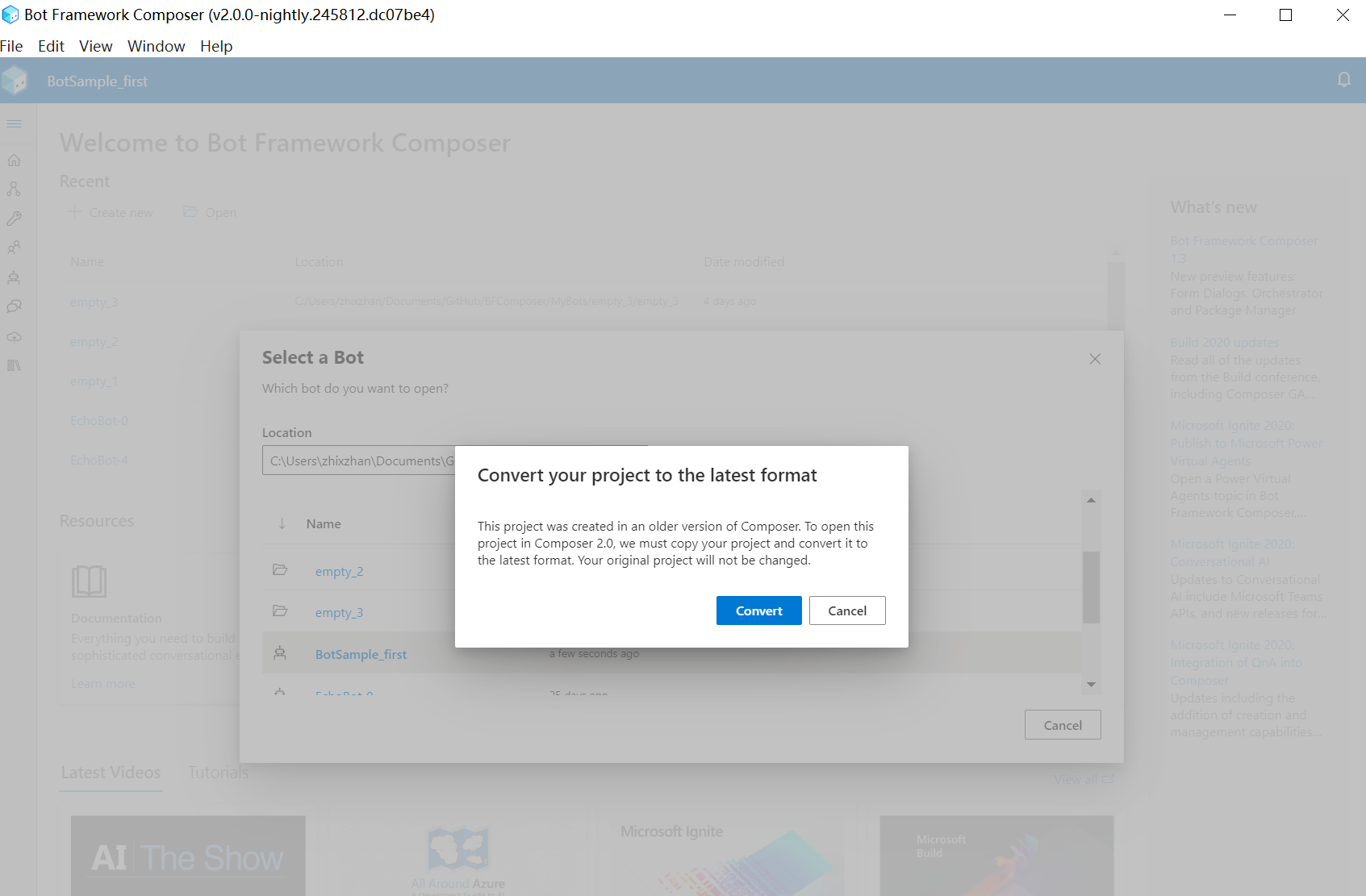This screenshot has width=1366, height=896.
Task: Click the Convert button in the dialog
Action: click(x=758, y=611)
